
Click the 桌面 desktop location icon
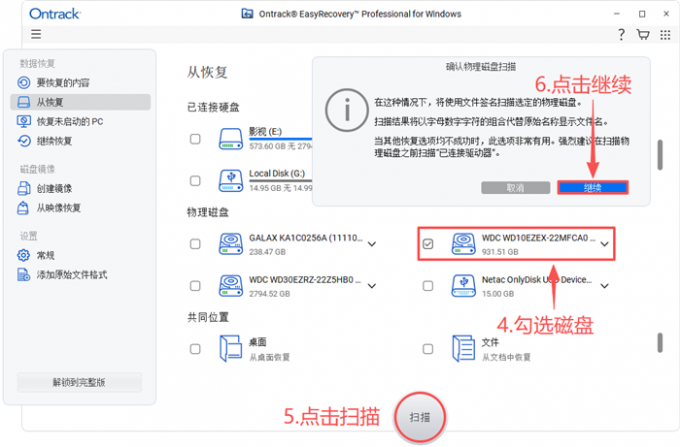[230, 349]
